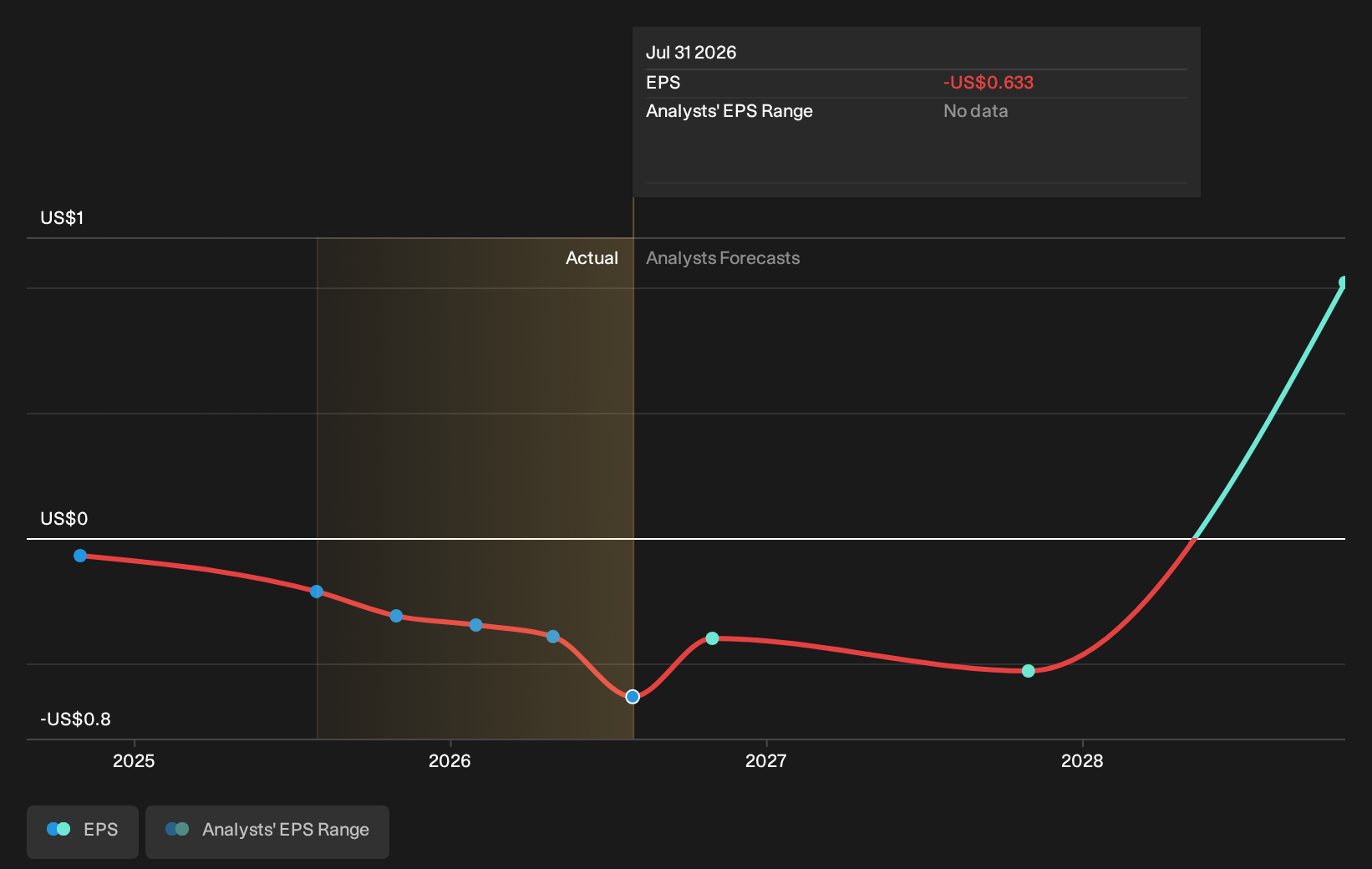
Task: Select the teal forecast point before 2028
Action: pos(1029,671)
